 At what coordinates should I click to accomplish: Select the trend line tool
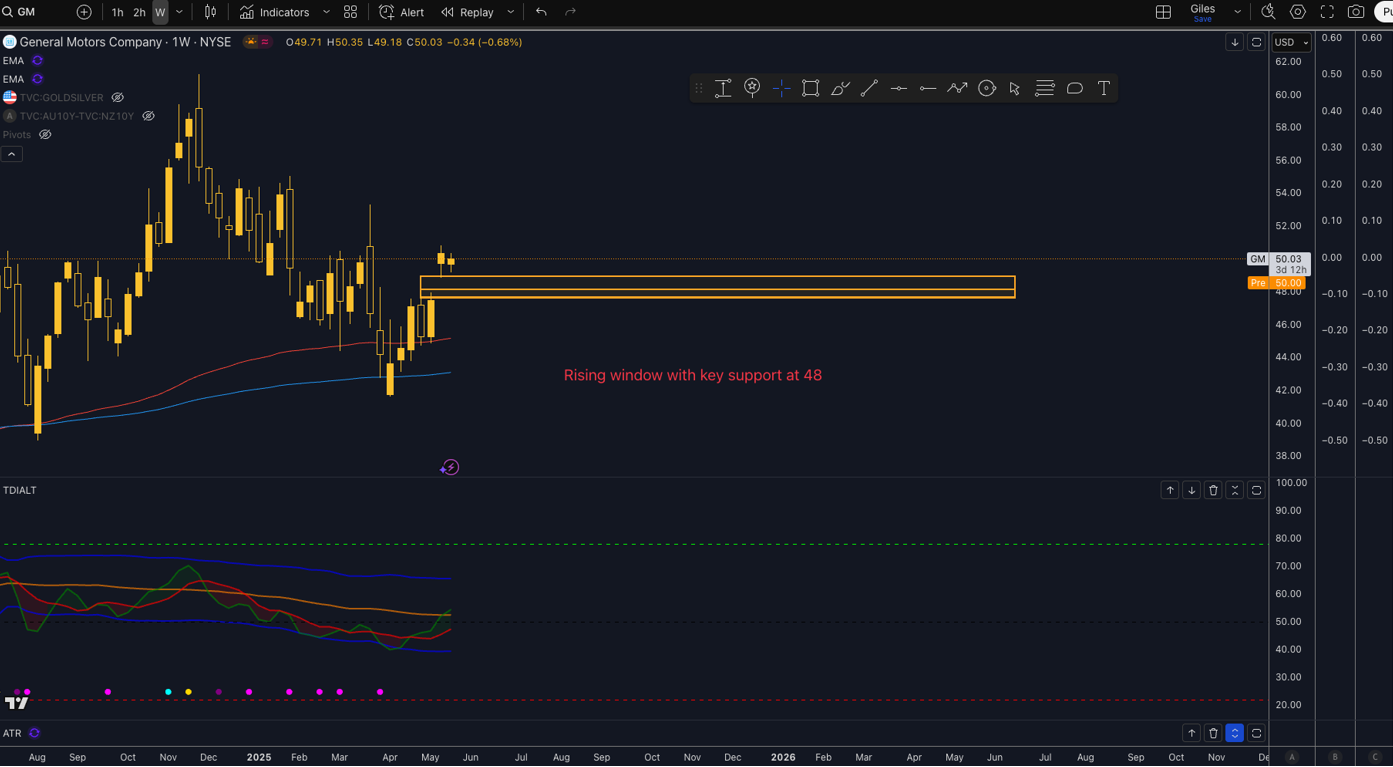869,88
